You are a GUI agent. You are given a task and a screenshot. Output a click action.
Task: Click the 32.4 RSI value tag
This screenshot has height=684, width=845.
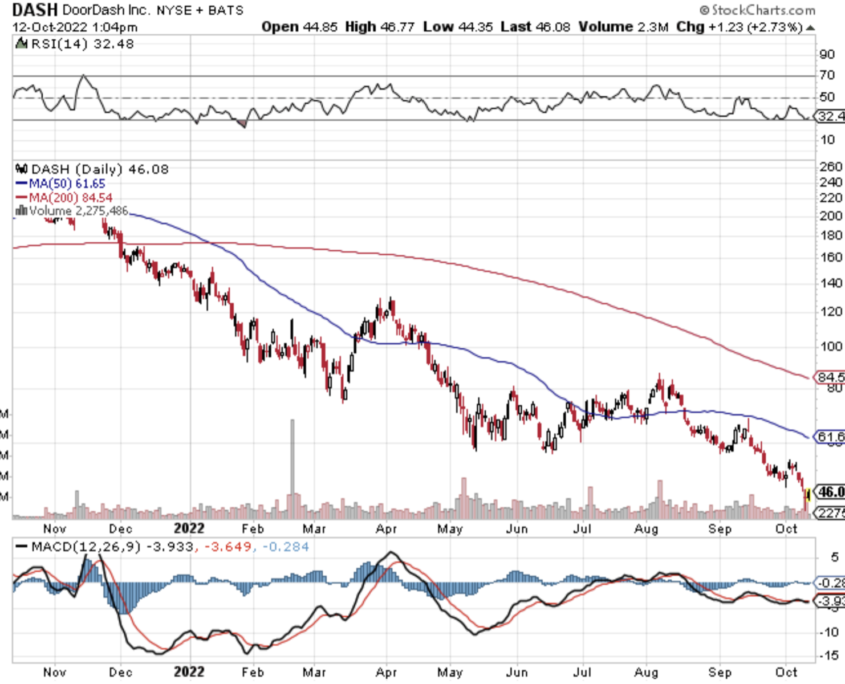[x=830, y=117]
